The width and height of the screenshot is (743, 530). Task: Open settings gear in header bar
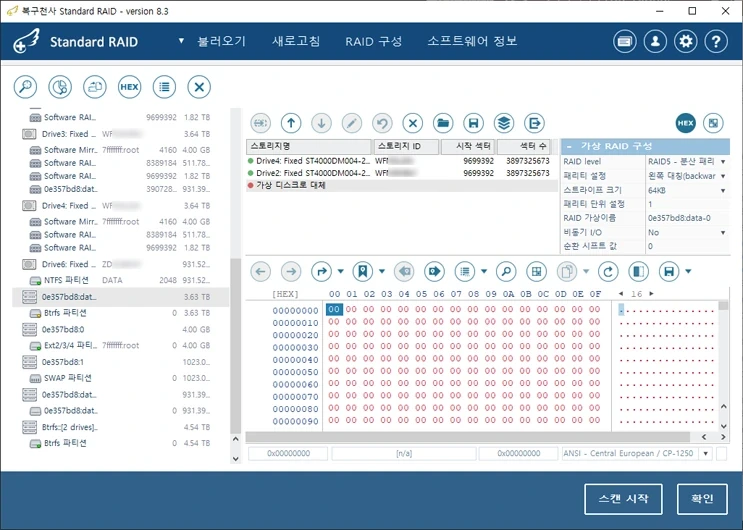tap(686, 42)
